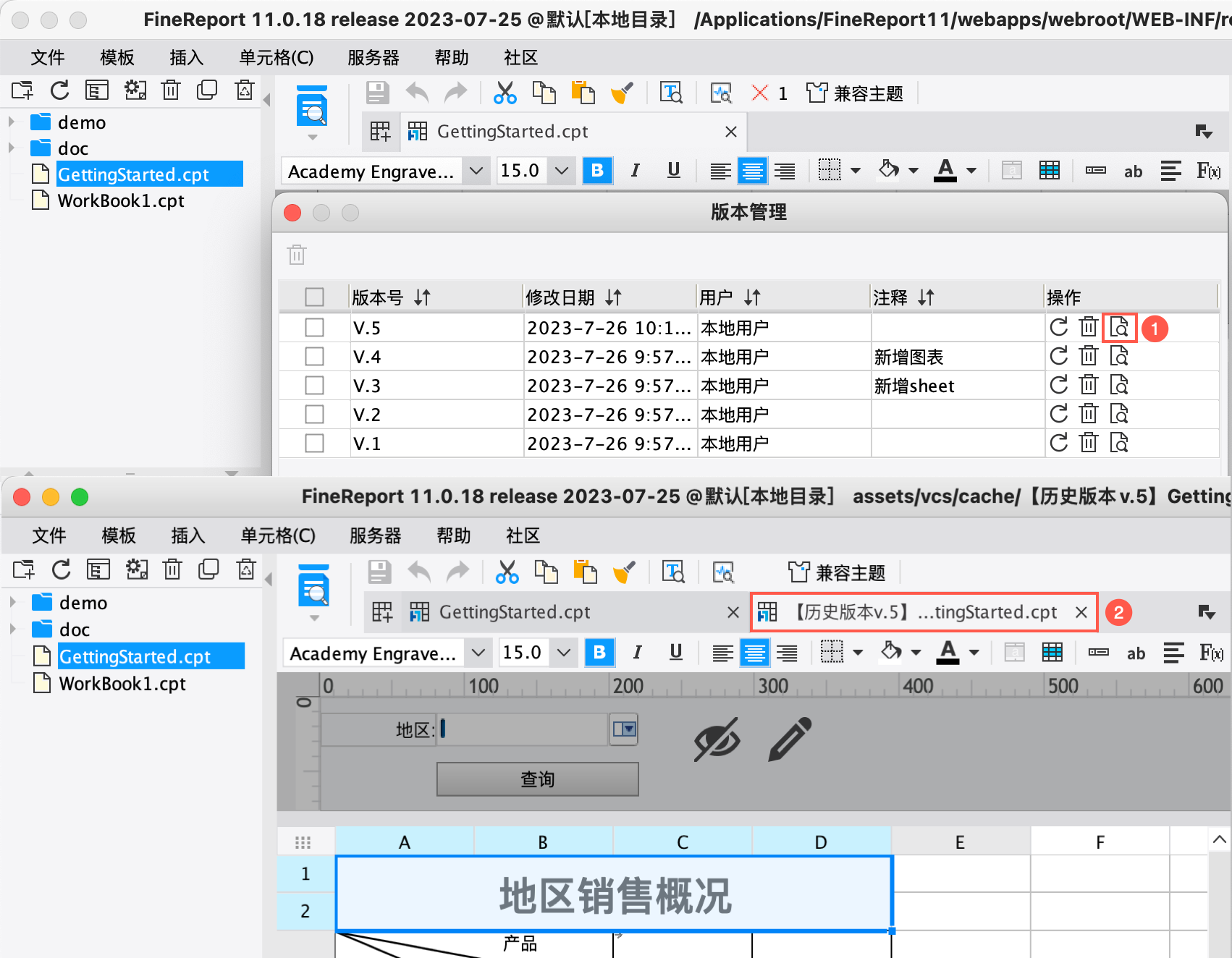Screen dimensions: 1232x958
Task: Click refresh icon in upper window file panel
Action: point(60,90)
